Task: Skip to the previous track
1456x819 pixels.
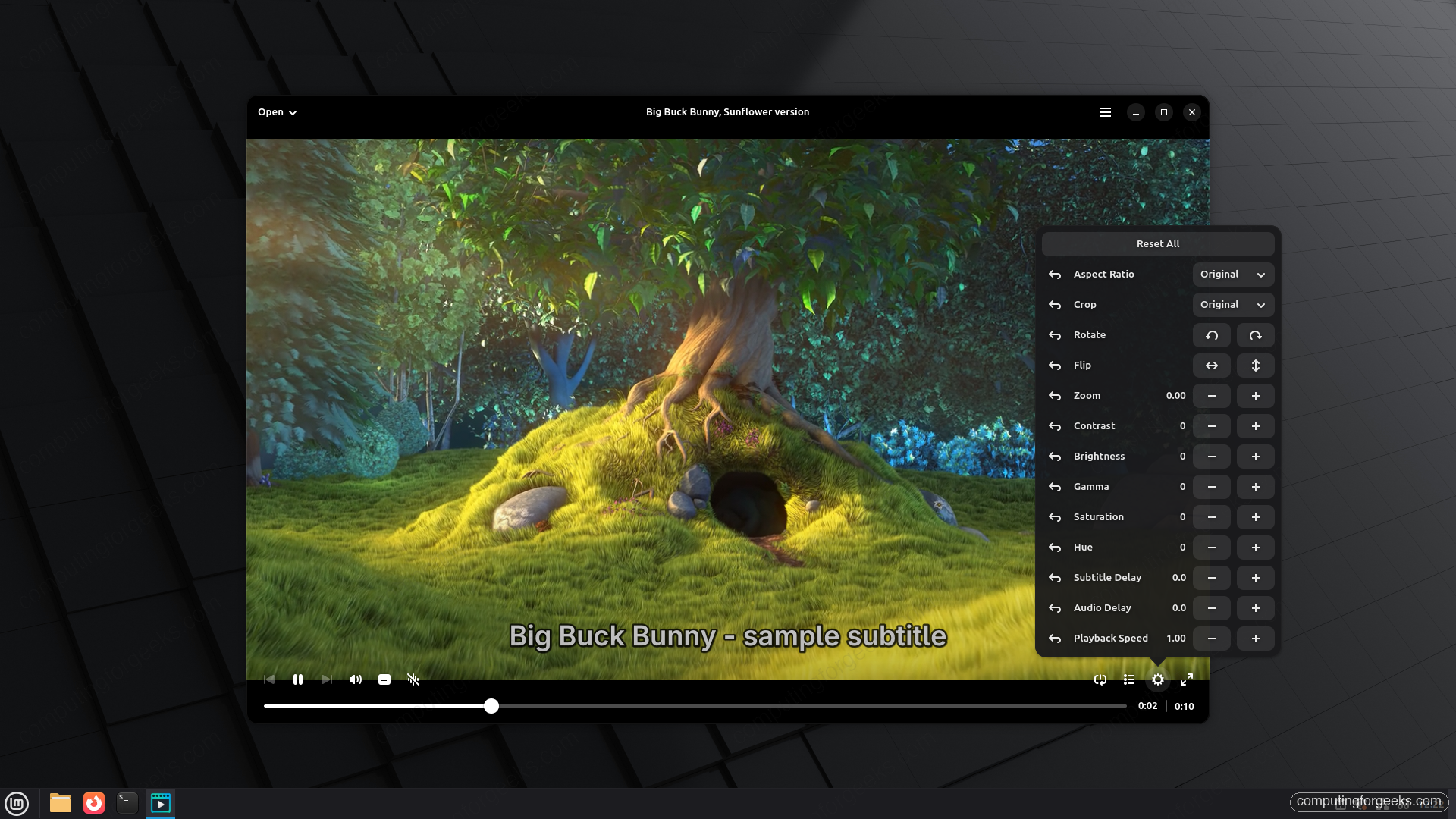Action: coord(269,679)
